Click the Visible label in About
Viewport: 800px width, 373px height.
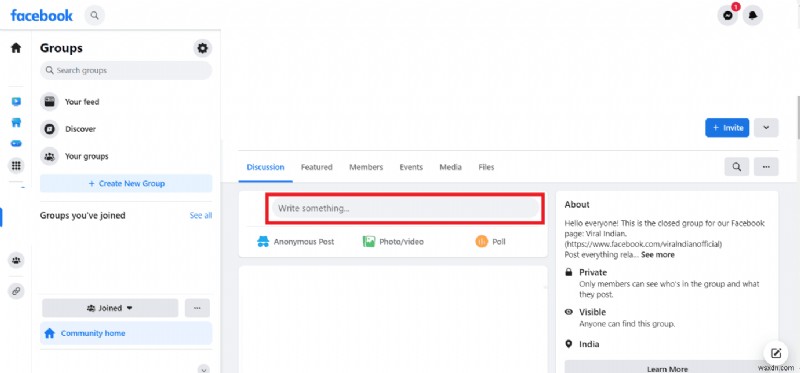pos(592,312)
